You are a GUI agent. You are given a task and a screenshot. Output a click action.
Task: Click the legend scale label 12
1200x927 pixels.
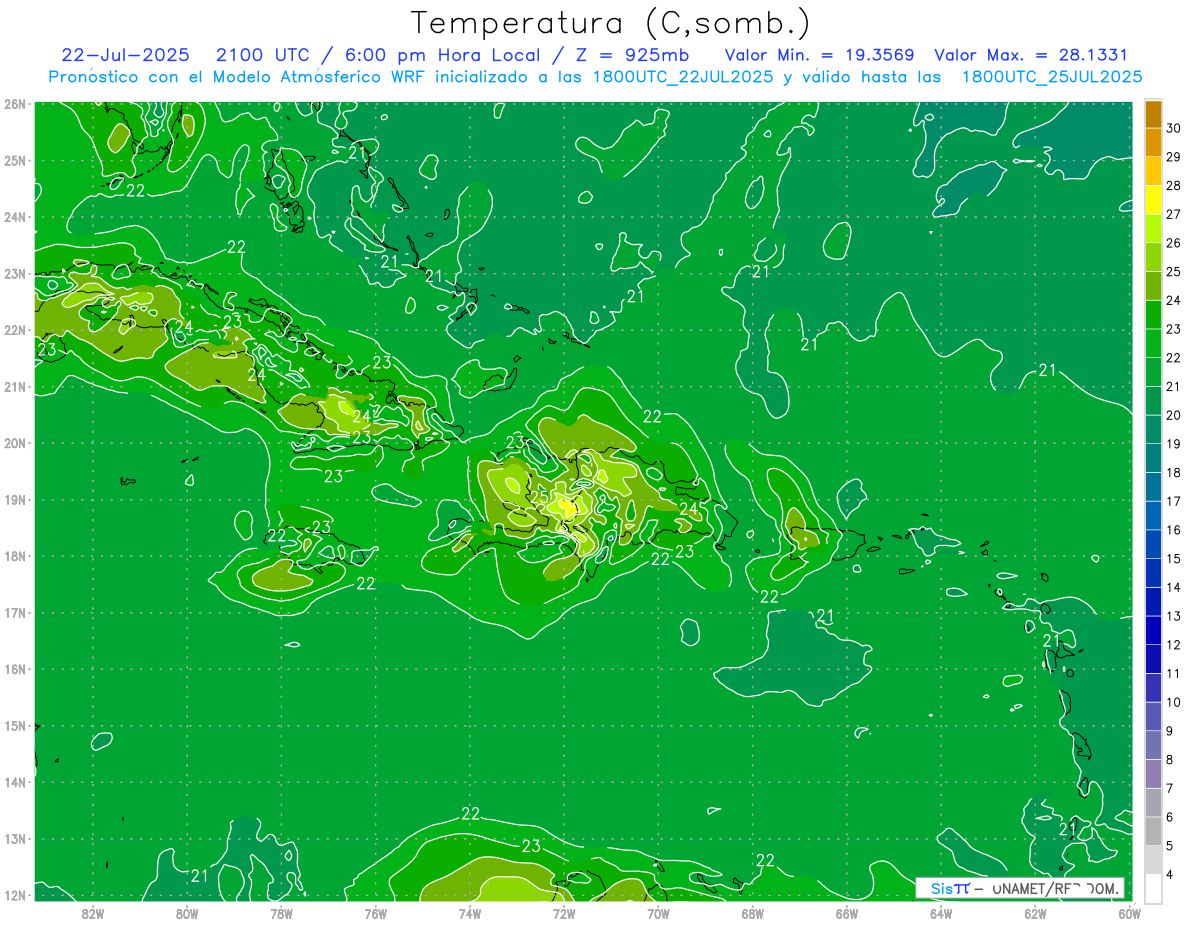point(1174,645)
